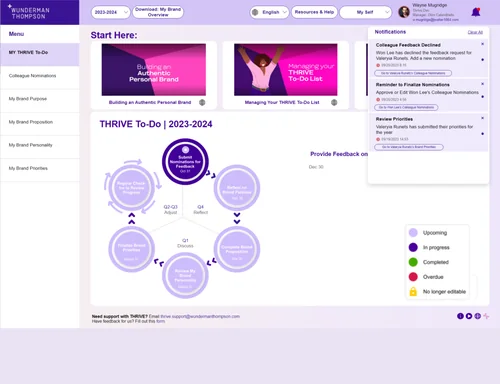Dismiss the Review Priorities notification
The width and height of the screenshot is (500, 384).
pos(482,118)
